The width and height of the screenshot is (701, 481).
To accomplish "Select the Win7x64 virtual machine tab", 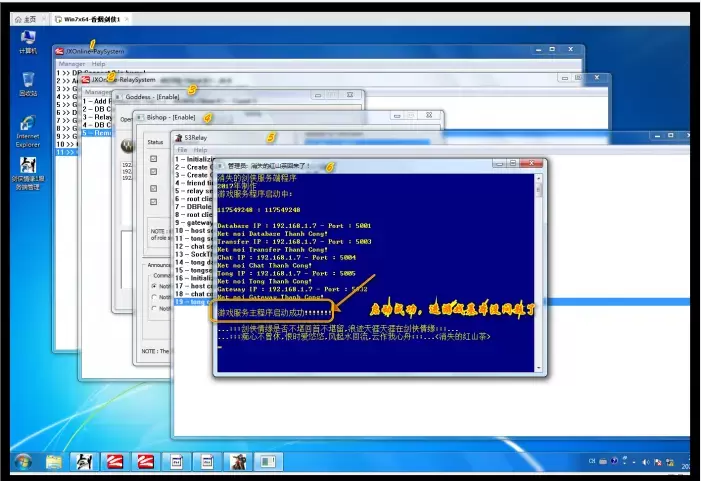I will [93, 19].
